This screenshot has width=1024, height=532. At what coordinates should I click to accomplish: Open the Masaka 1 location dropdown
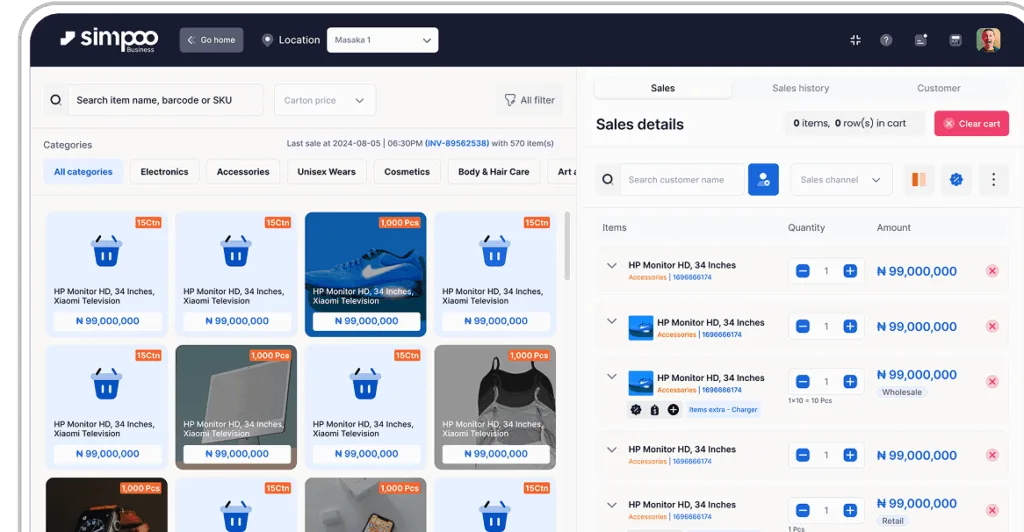(382, 40)
